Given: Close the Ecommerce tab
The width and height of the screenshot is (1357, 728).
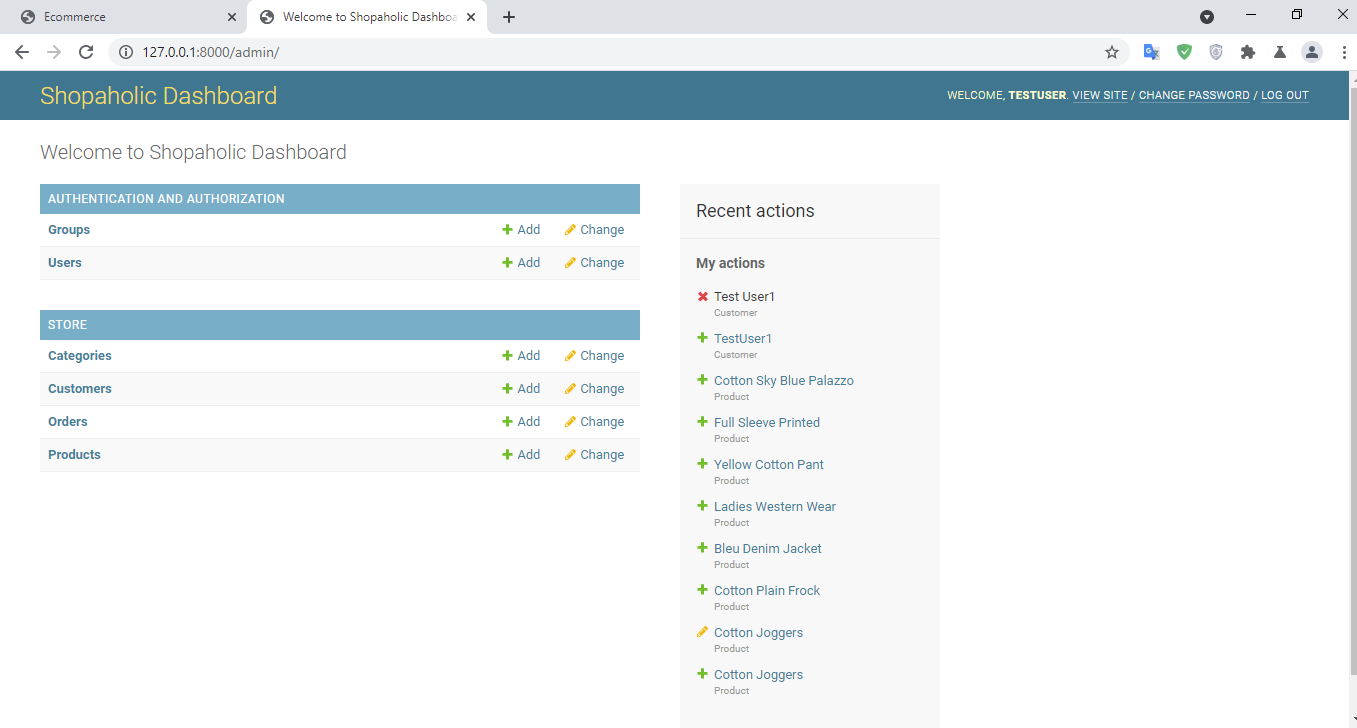Looking at the screenshot, I should click(x=232, y=17).
